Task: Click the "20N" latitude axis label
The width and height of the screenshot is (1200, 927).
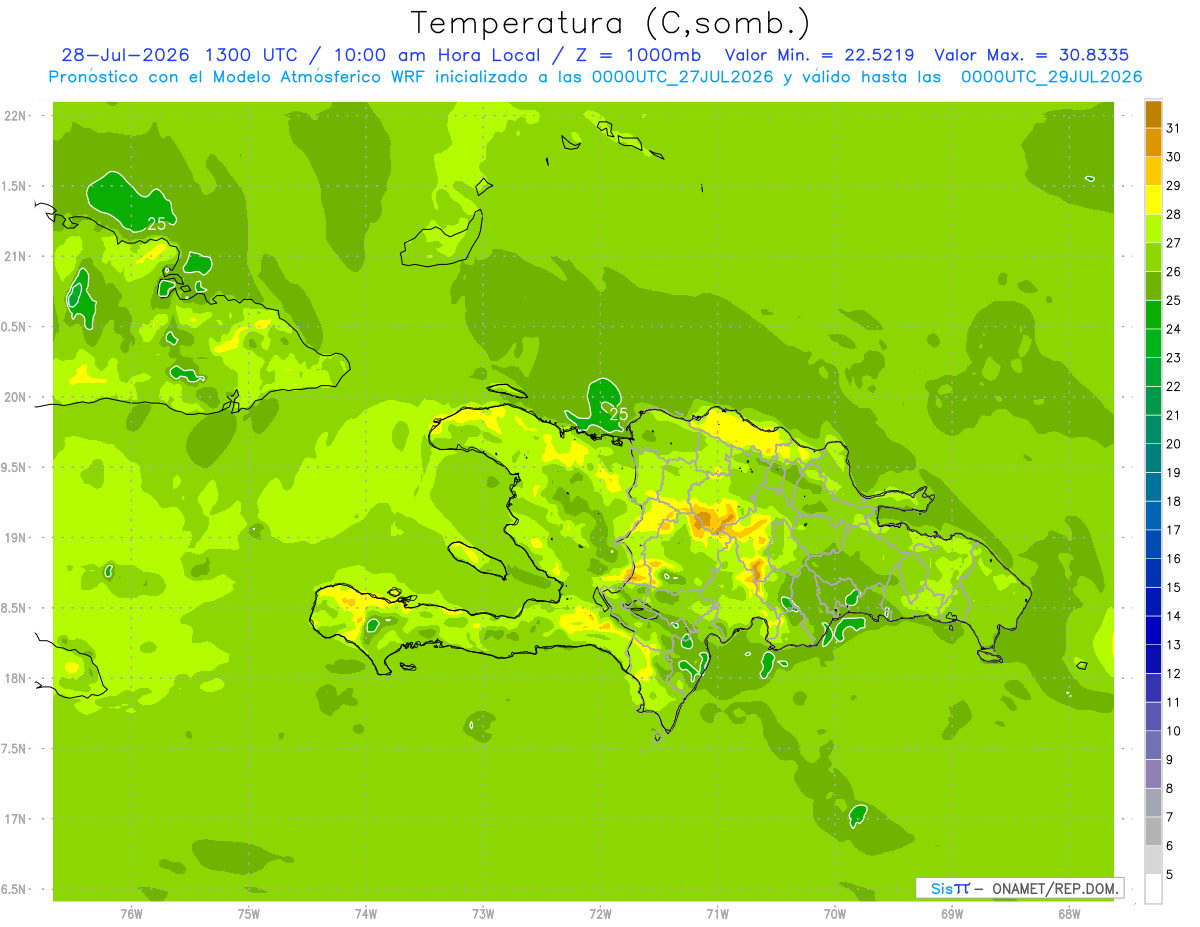Action: point(15,397)
